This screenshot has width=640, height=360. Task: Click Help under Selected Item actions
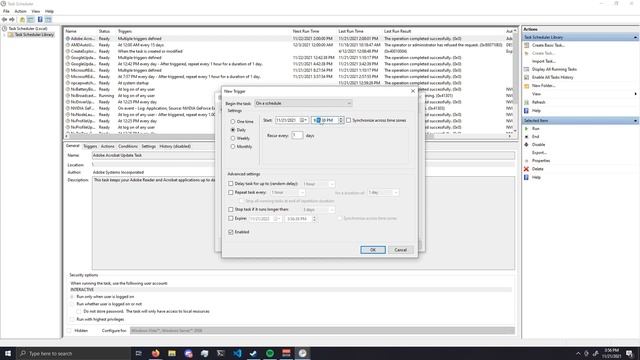pyautogui.click(x=536, y=177)
